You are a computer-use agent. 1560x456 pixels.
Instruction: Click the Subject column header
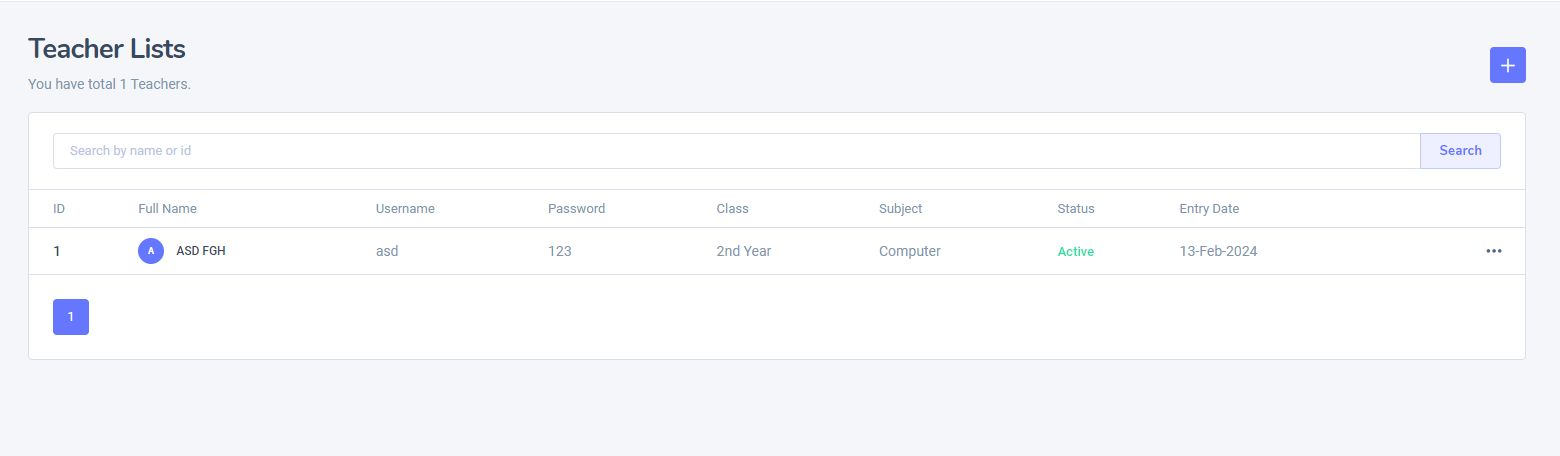coord(900,209)
